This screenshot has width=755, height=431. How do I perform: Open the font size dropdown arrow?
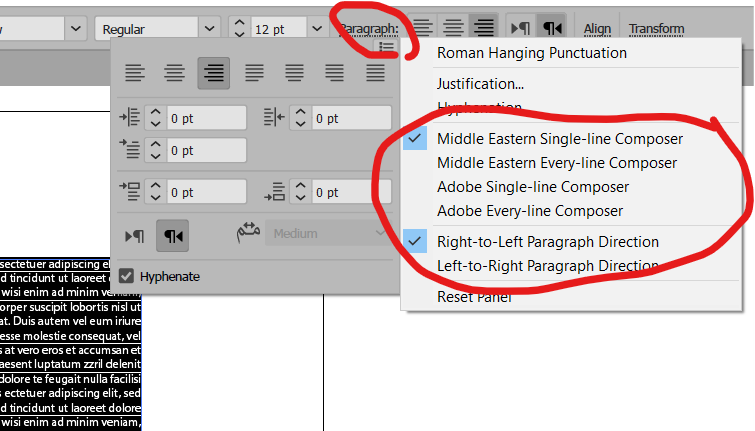[x=317, y=29]
